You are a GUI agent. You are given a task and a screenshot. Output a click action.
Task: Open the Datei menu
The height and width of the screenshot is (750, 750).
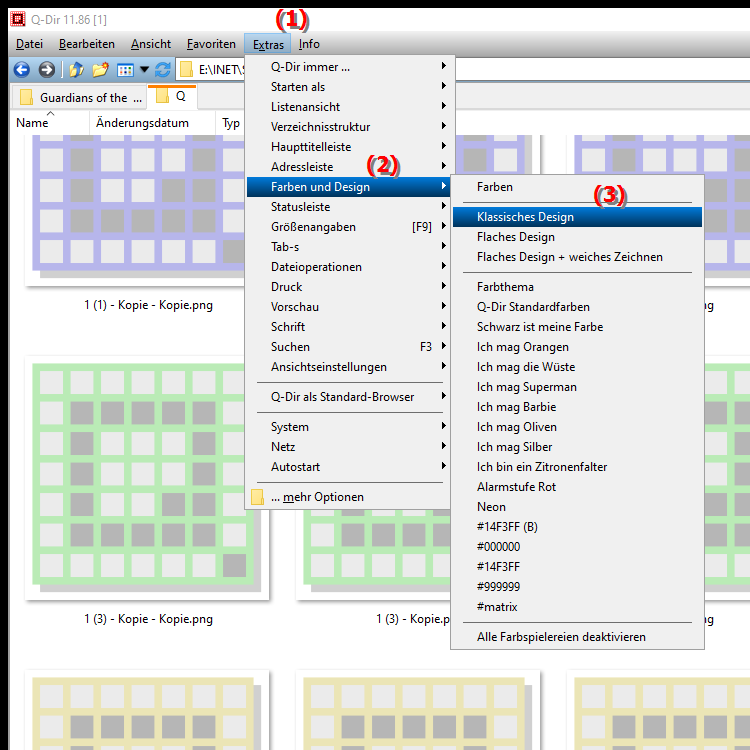tap(29, 44)
